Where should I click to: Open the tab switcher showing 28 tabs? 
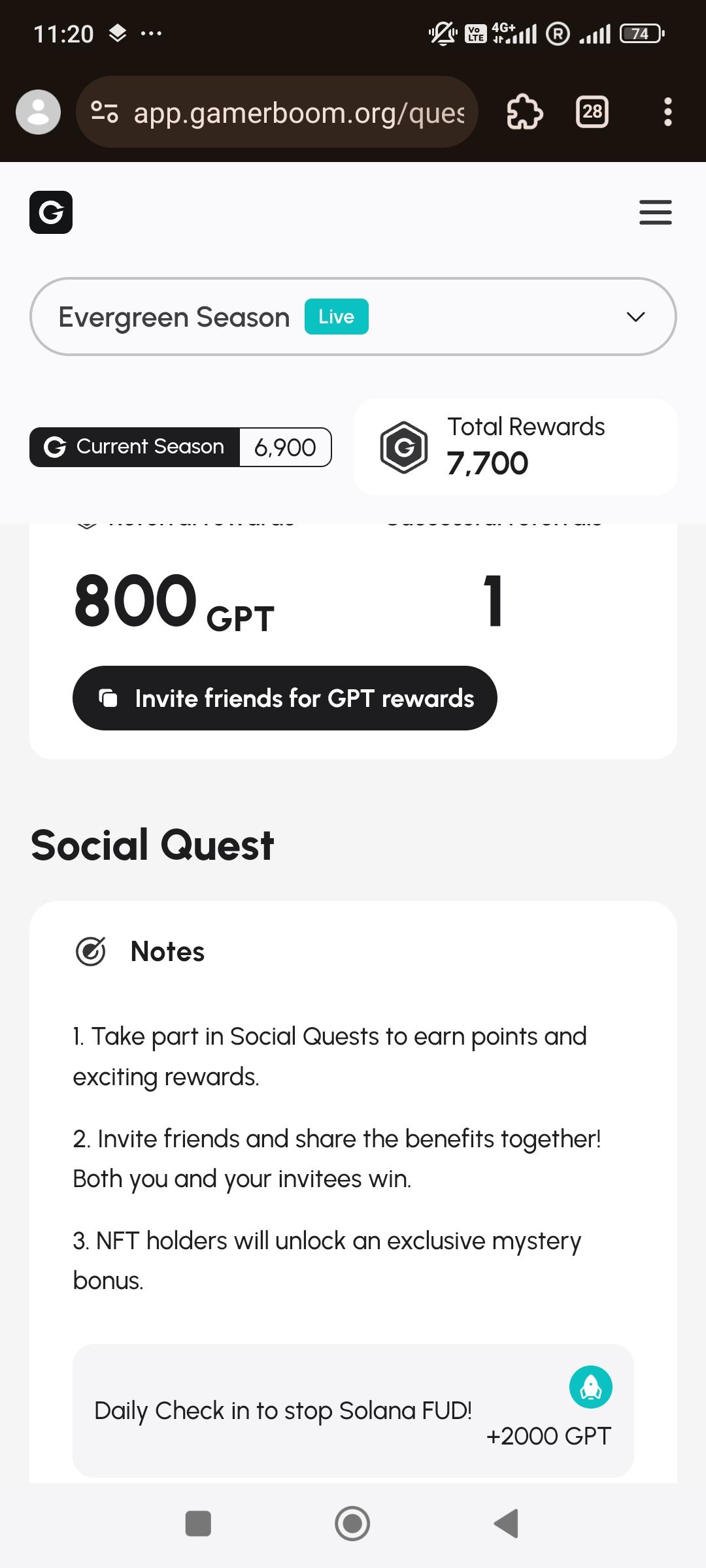point(592,112)
